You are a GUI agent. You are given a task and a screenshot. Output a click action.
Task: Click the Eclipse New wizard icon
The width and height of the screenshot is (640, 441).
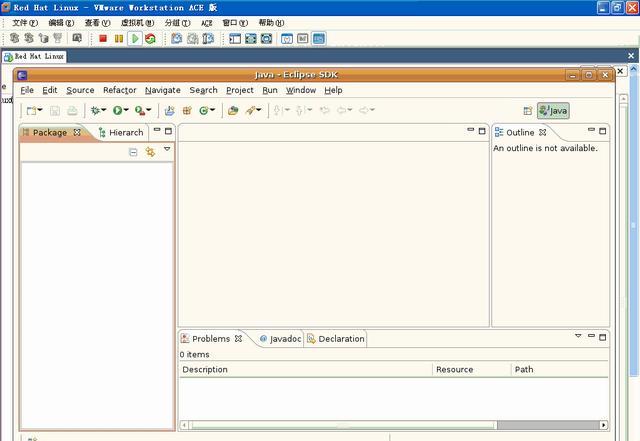[31, 111]
